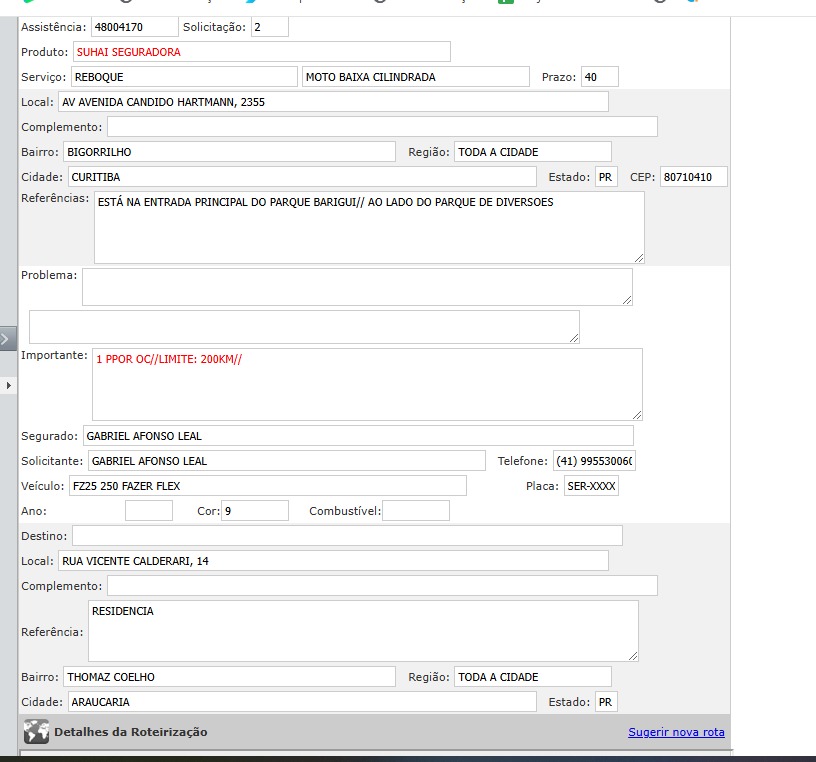Click the Cor field

[255, 511]
